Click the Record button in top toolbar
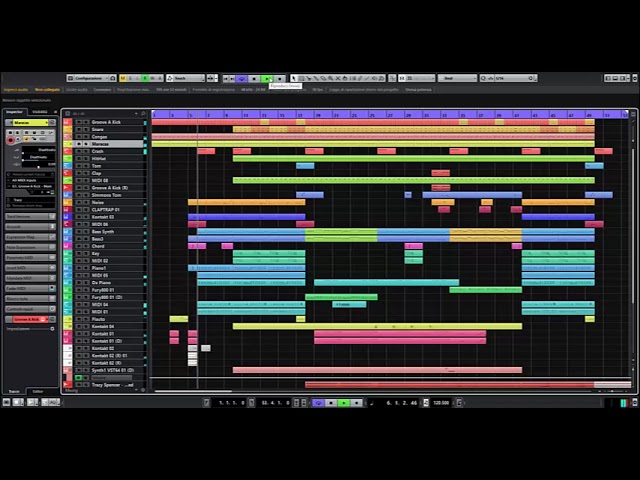640x480 pixels. pos(280,78)
